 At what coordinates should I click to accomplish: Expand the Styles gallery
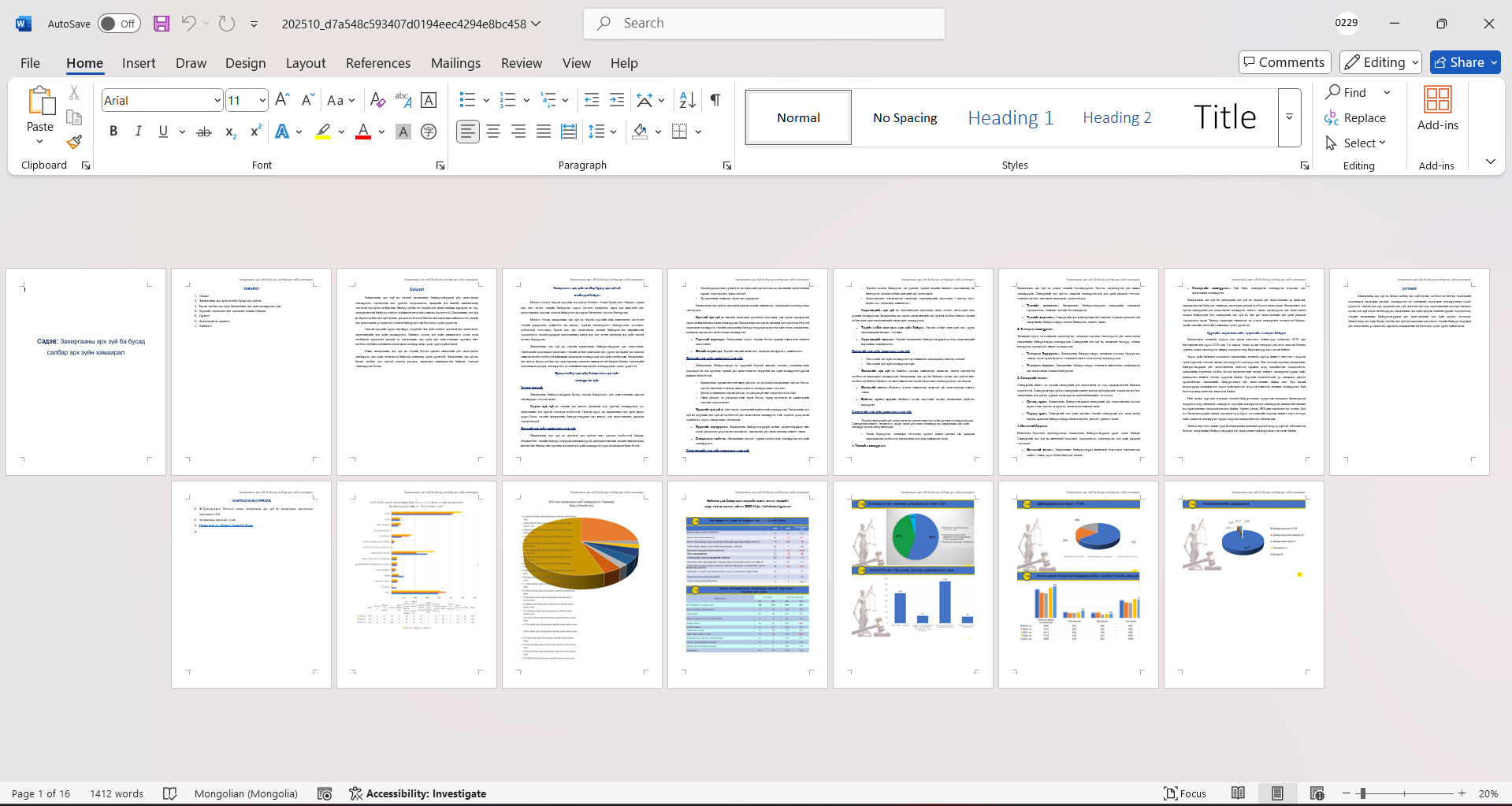tap(1289, 117)
